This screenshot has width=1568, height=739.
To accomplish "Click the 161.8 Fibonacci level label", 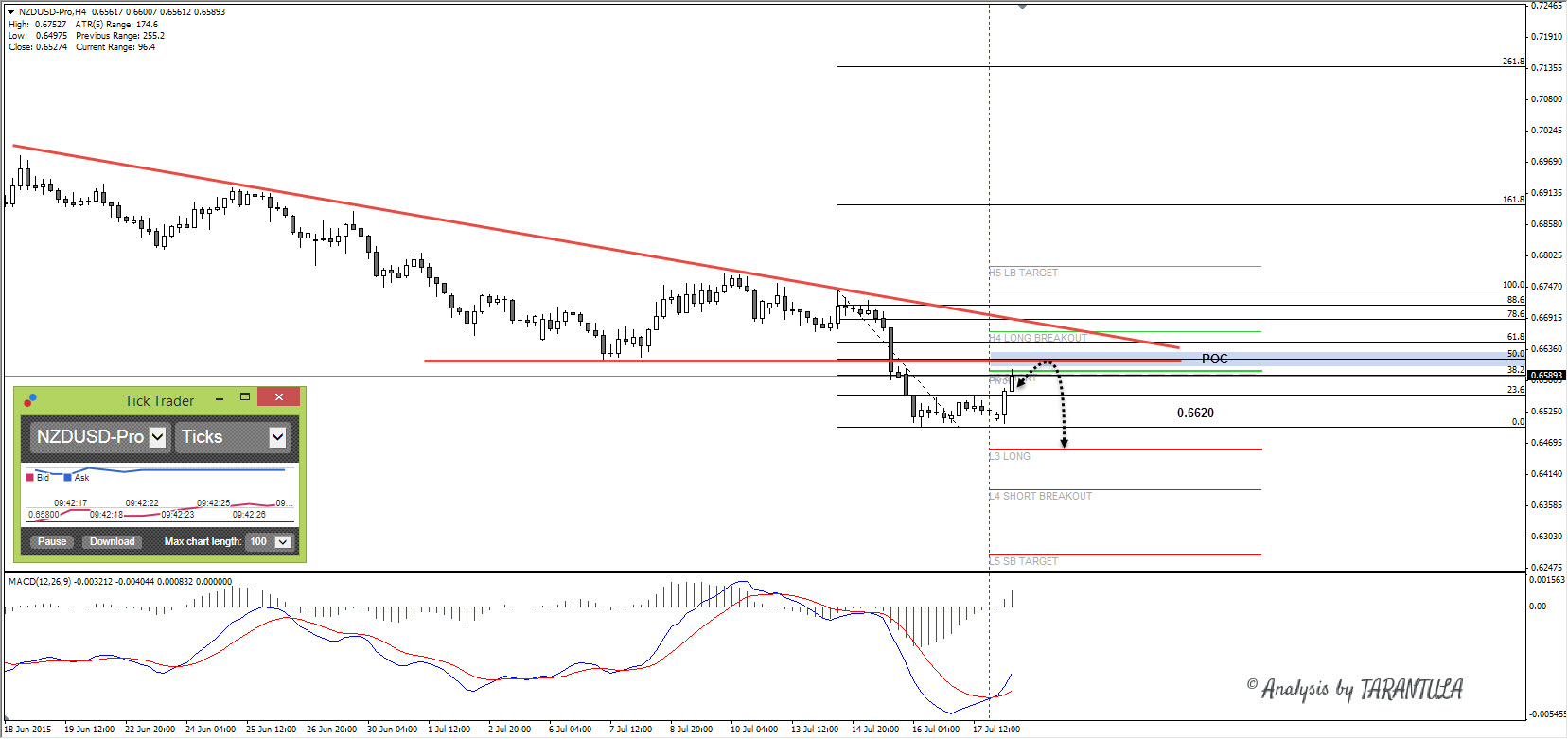I will [x=1513, y=200].
